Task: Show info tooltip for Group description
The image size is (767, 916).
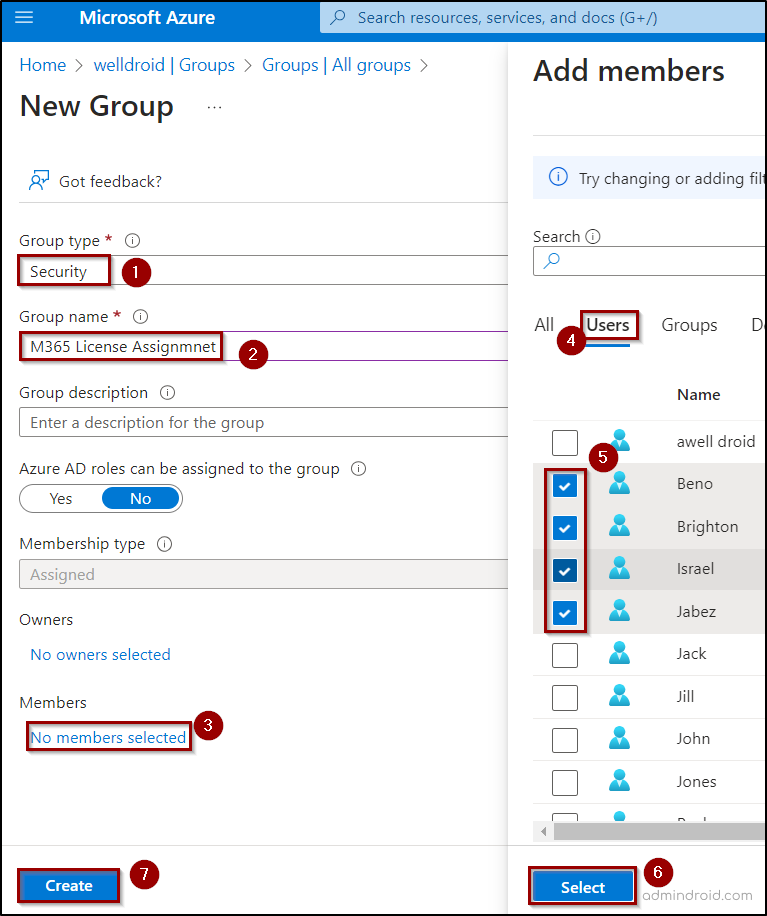Action: (x=168, y=393)
